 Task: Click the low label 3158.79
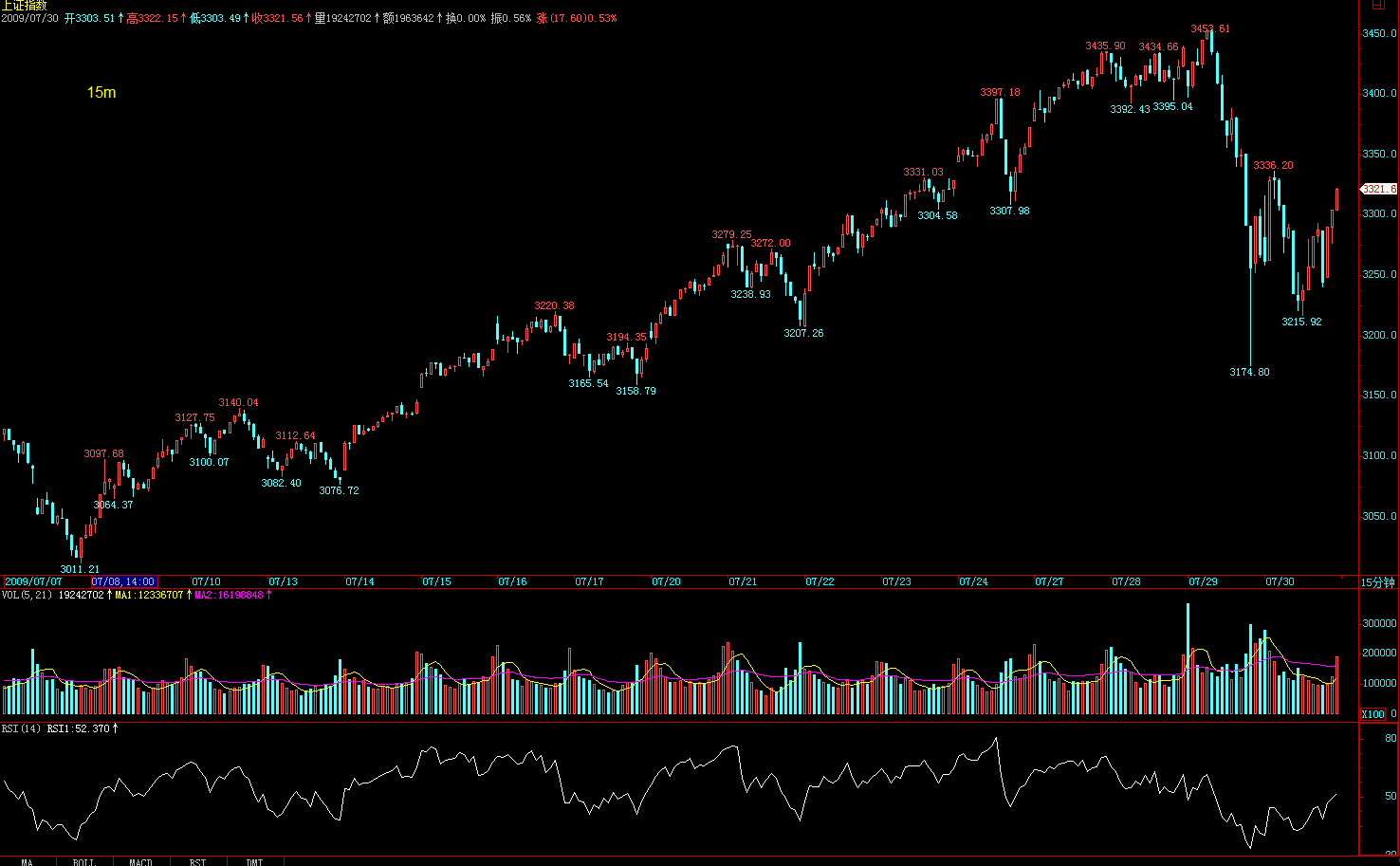click(x=636, y=391)
